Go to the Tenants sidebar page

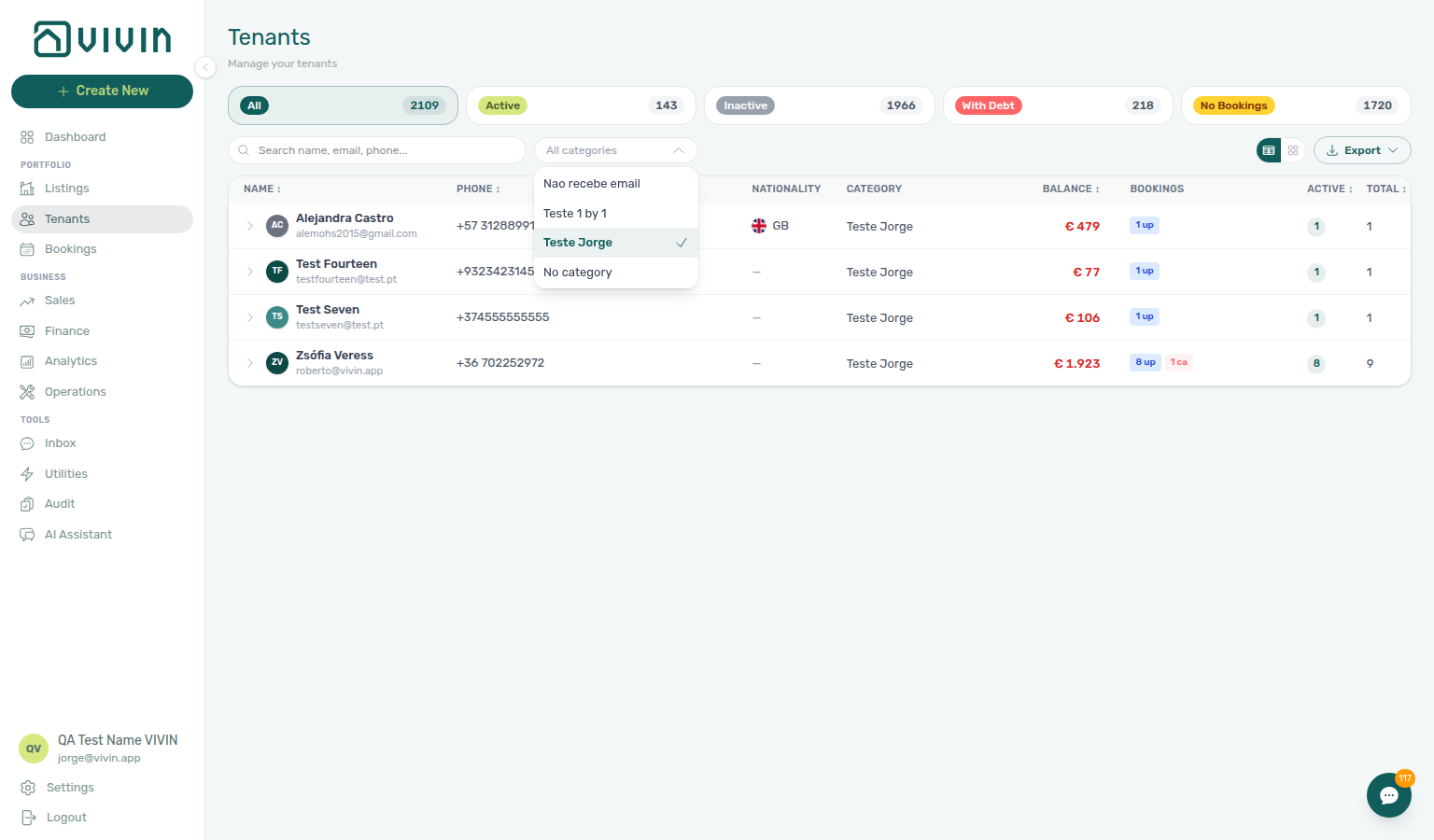102,219
